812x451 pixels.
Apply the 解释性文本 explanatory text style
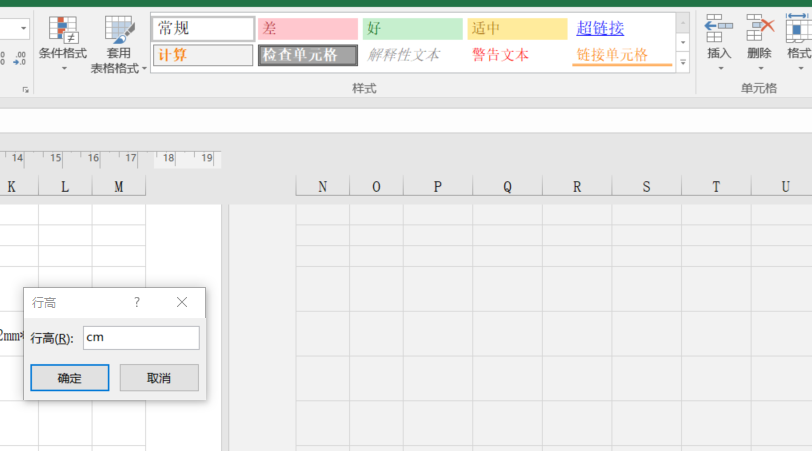pyautogui.click(x=412, y=55)
